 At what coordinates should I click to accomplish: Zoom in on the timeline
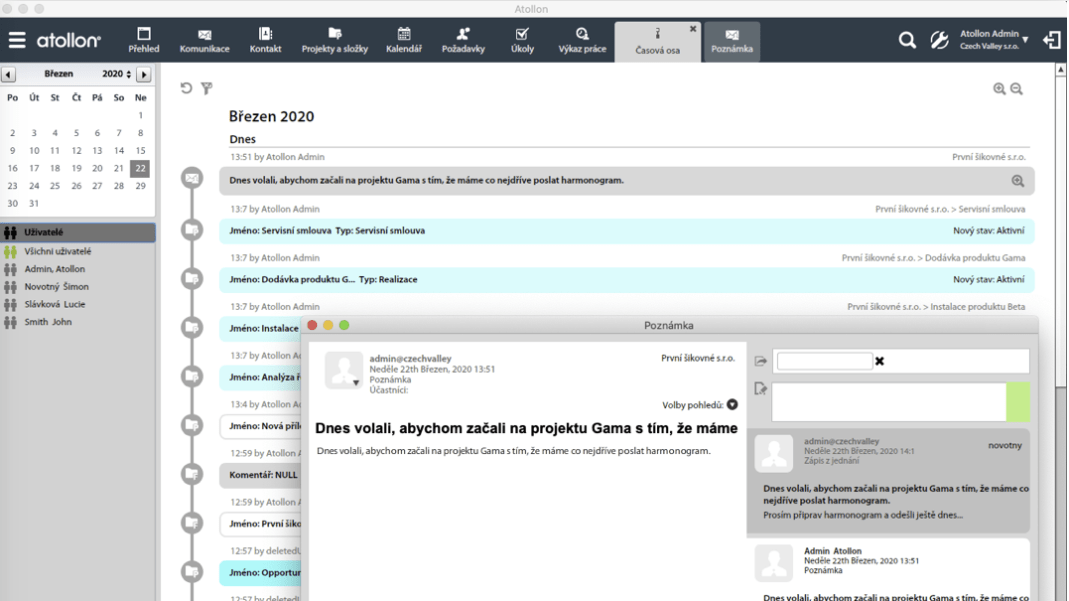(x=999, y=89)
